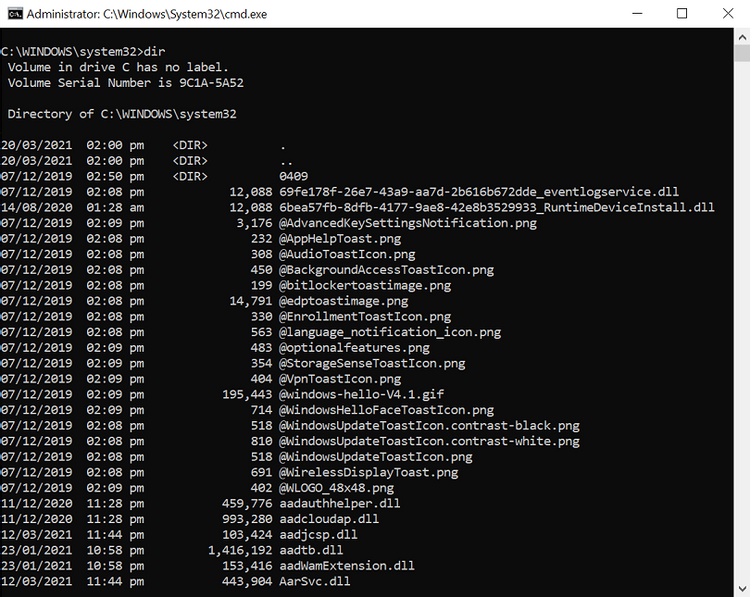This screenshot has height=597, width=752.
Task: Click @language_notification_icon.png file name
Action: 390,332
